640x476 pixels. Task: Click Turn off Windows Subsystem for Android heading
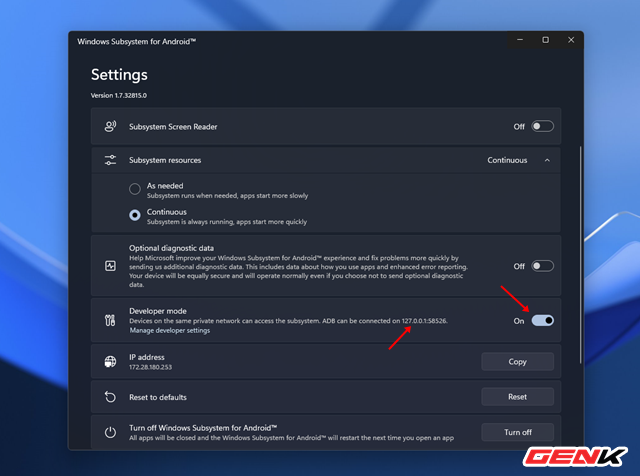[203, 428]
